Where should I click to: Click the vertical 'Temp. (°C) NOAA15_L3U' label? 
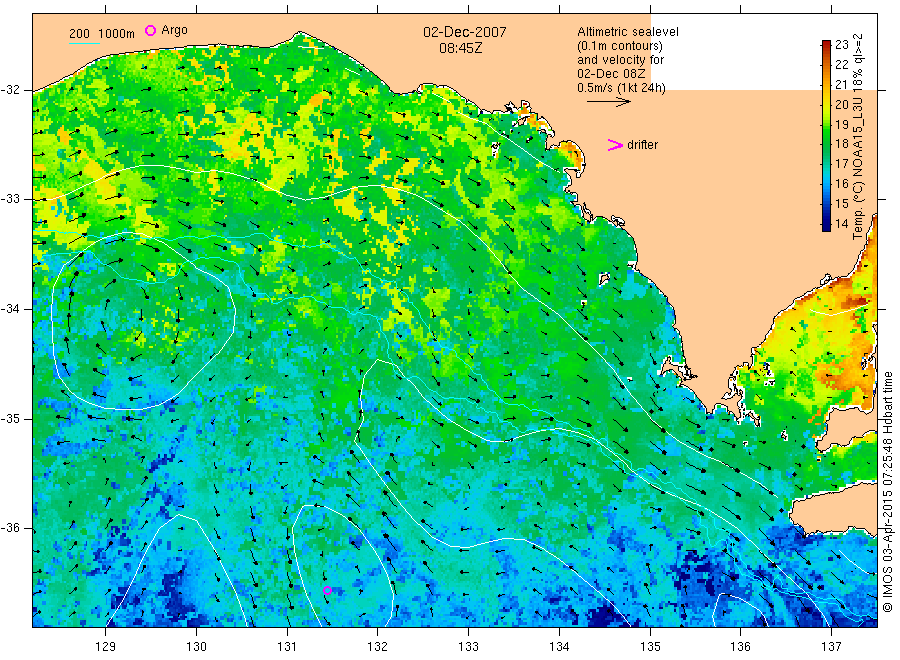pyautogui.click(x=858, y=168)
